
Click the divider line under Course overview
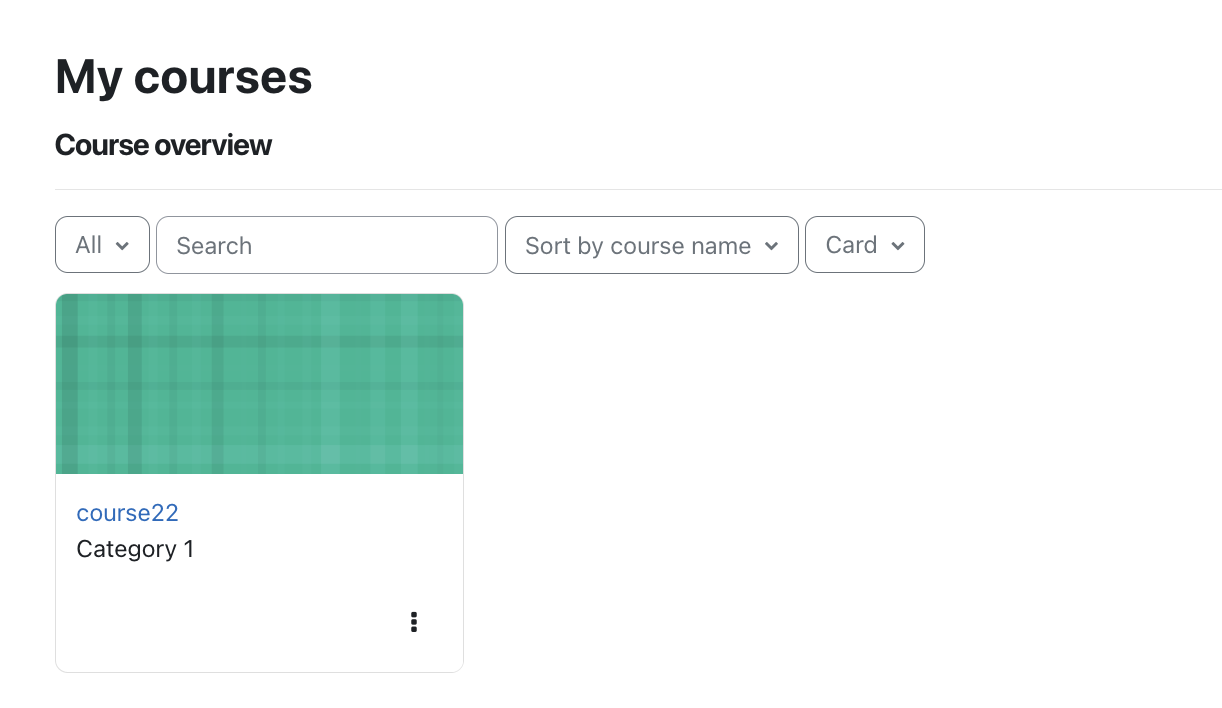click(x=638, y=189)
